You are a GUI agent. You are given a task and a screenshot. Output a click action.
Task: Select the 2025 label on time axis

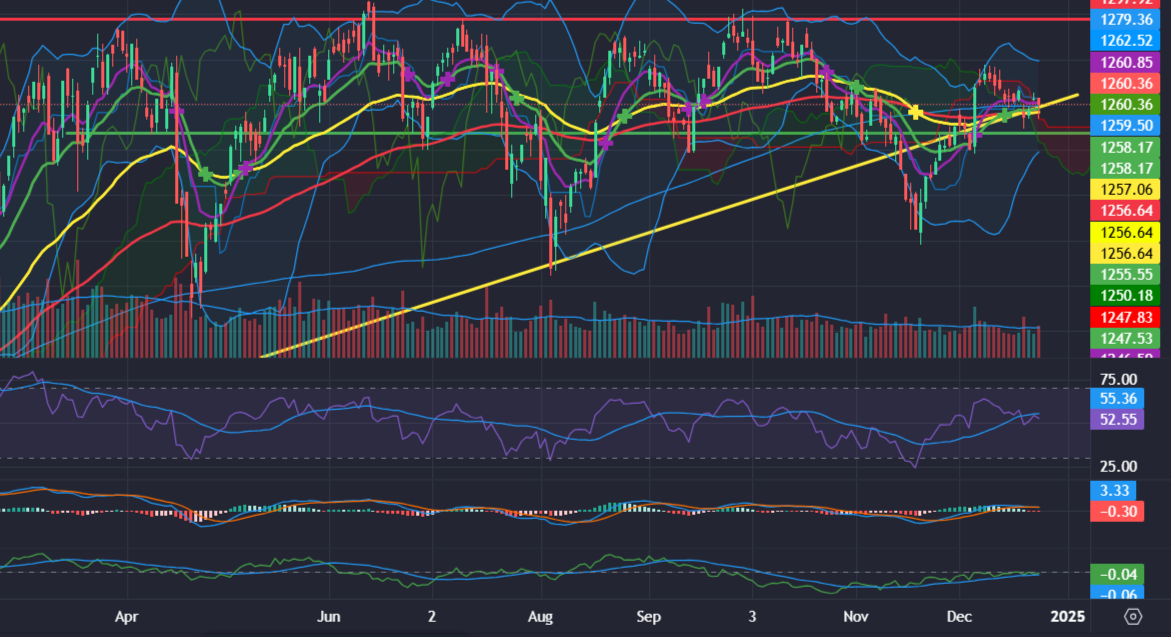pyautogui.click(x=1068, y=615)
